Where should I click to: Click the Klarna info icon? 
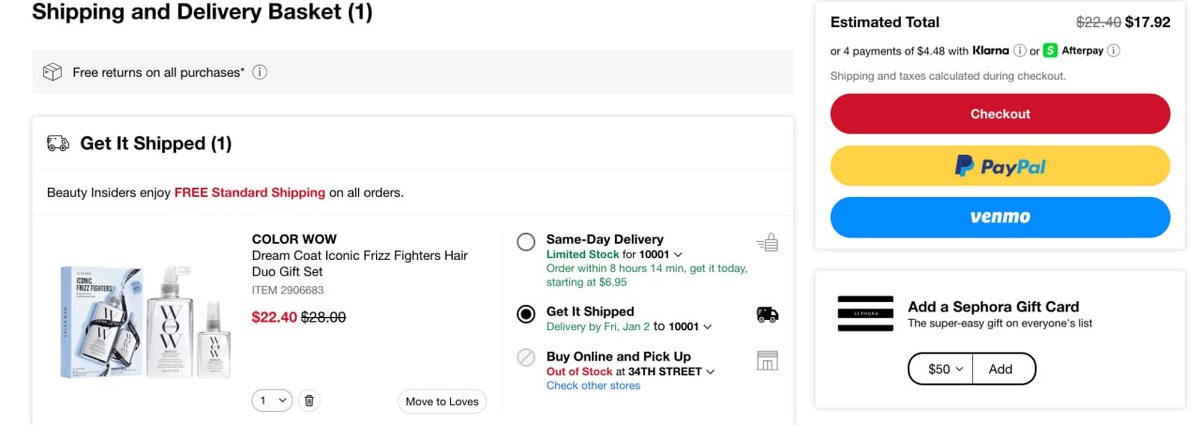1019,51
